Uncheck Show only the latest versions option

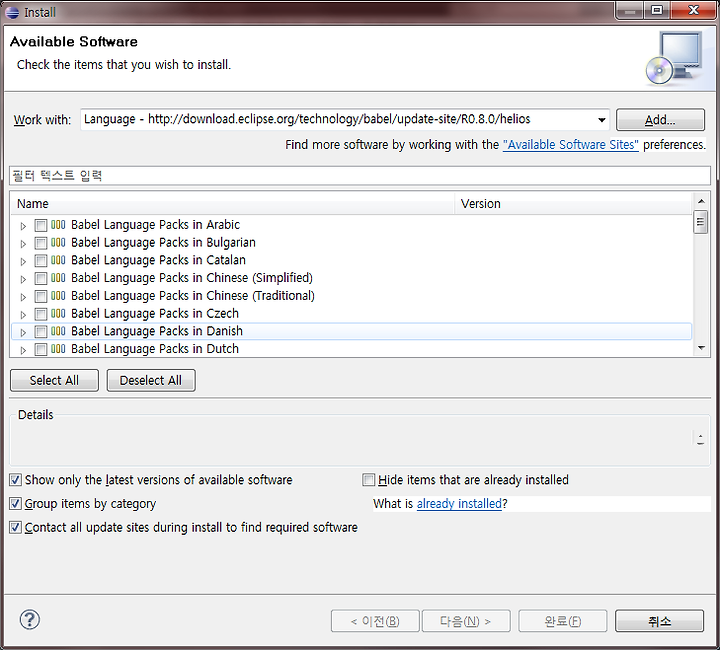pos(15,480)
